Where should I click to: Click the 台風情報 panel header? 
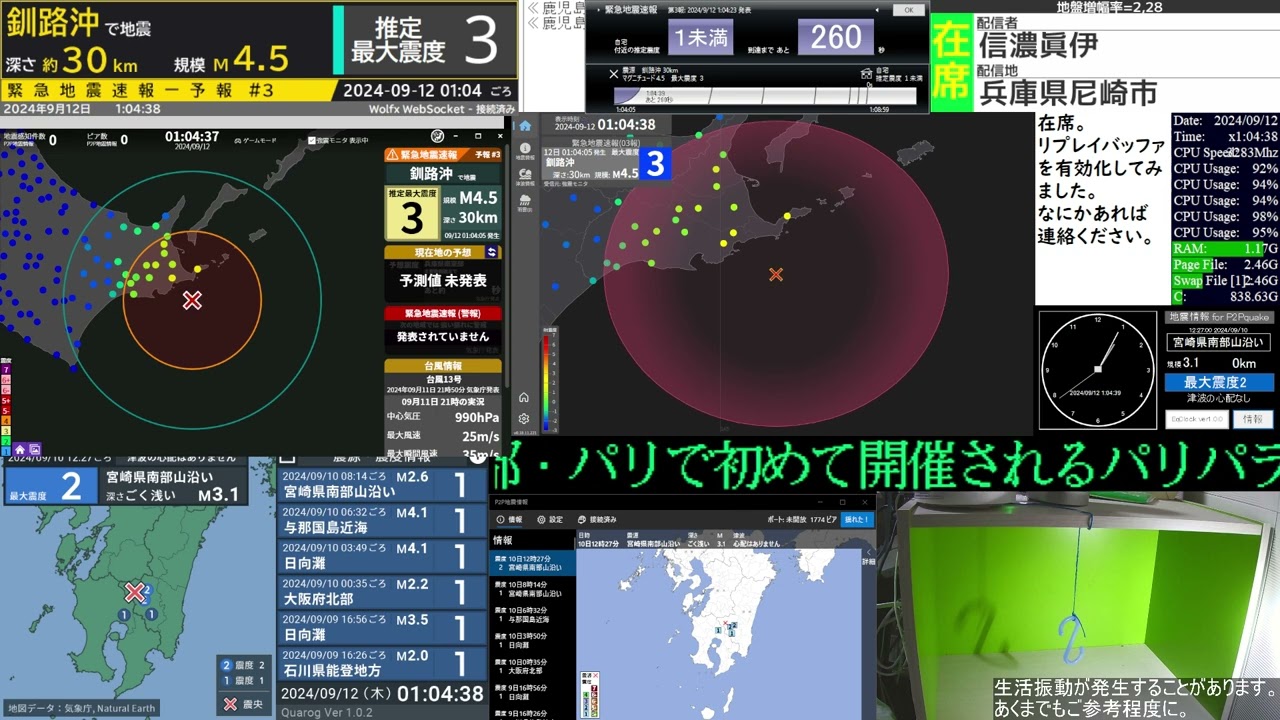coord(443,366)
